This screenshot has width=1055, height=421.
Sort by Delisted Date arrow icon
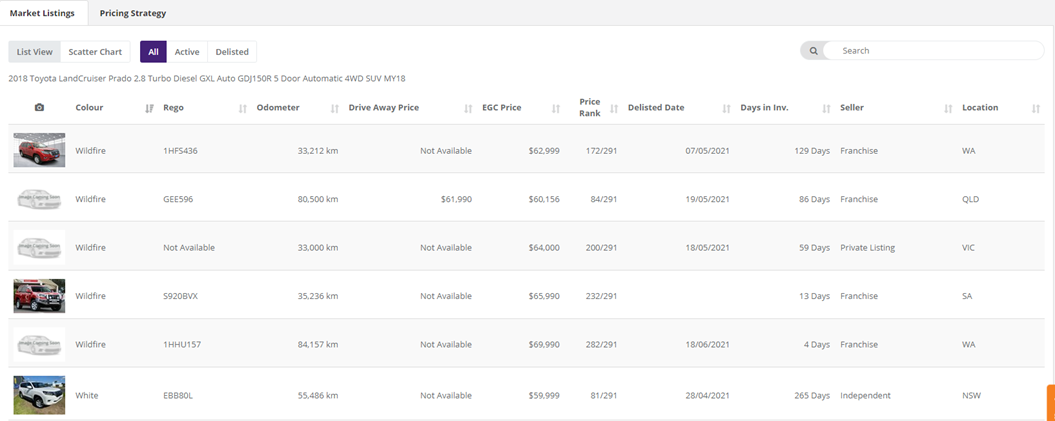pyautogui.click(x=726, y=108)
